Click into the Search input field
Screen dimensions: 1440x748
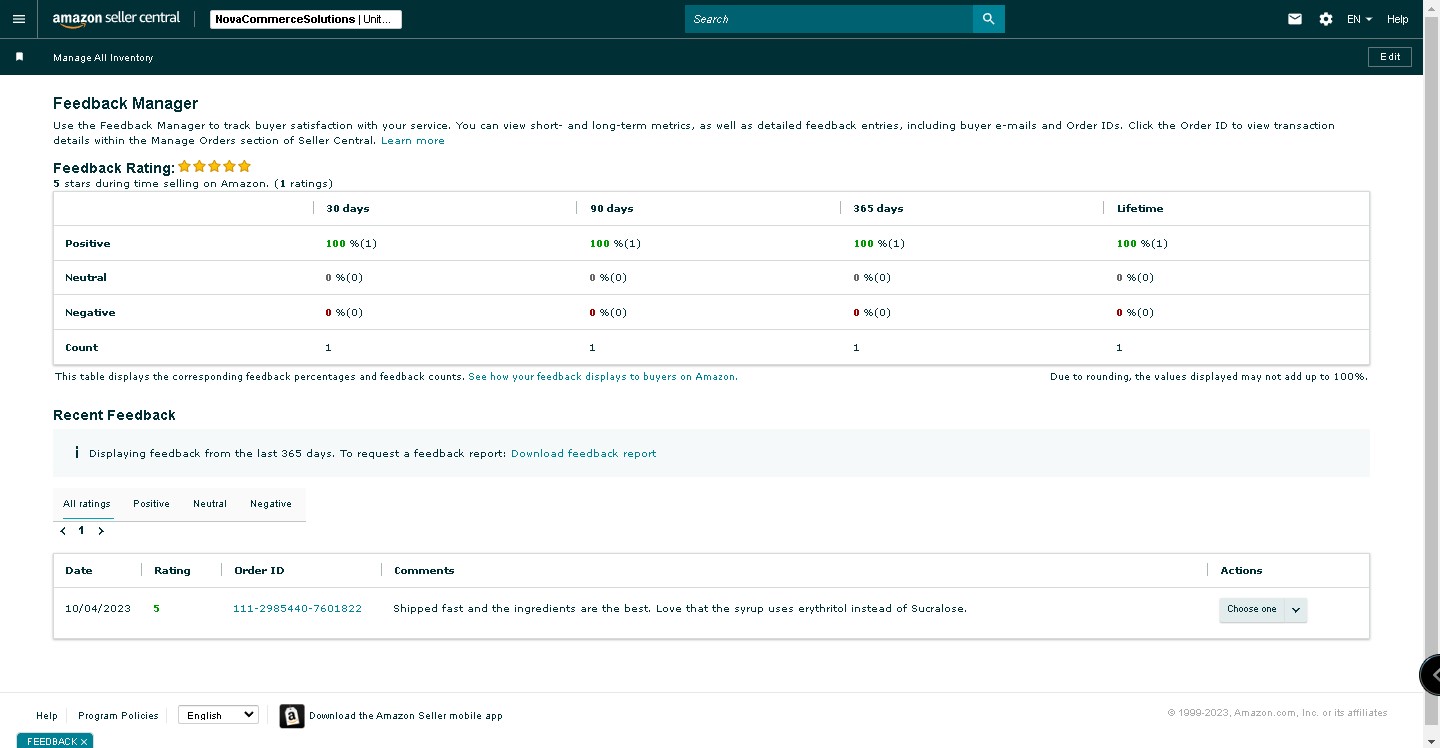[829, 19]
